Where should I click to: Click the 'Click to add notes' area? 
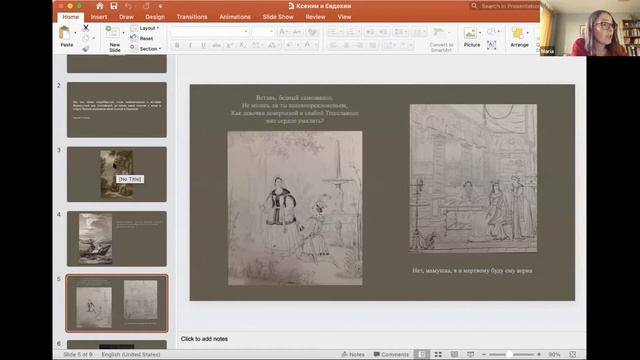click(204, 339)
